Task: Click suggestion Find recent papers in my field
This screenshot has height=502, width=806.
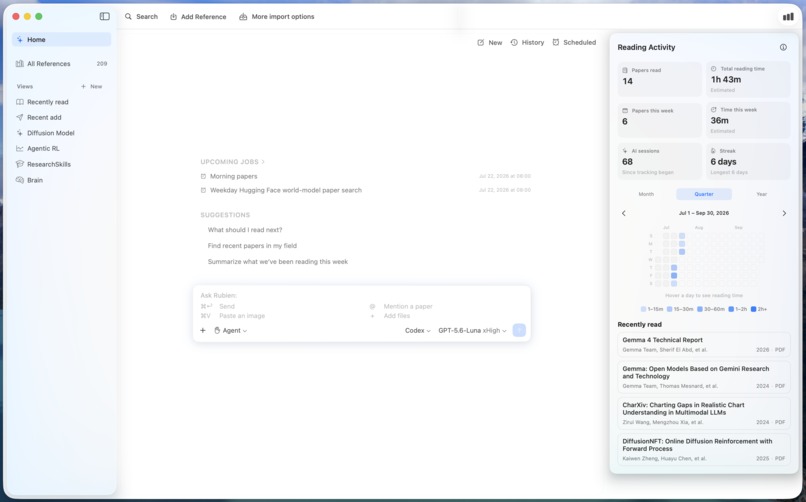Action: coord(252,246)
